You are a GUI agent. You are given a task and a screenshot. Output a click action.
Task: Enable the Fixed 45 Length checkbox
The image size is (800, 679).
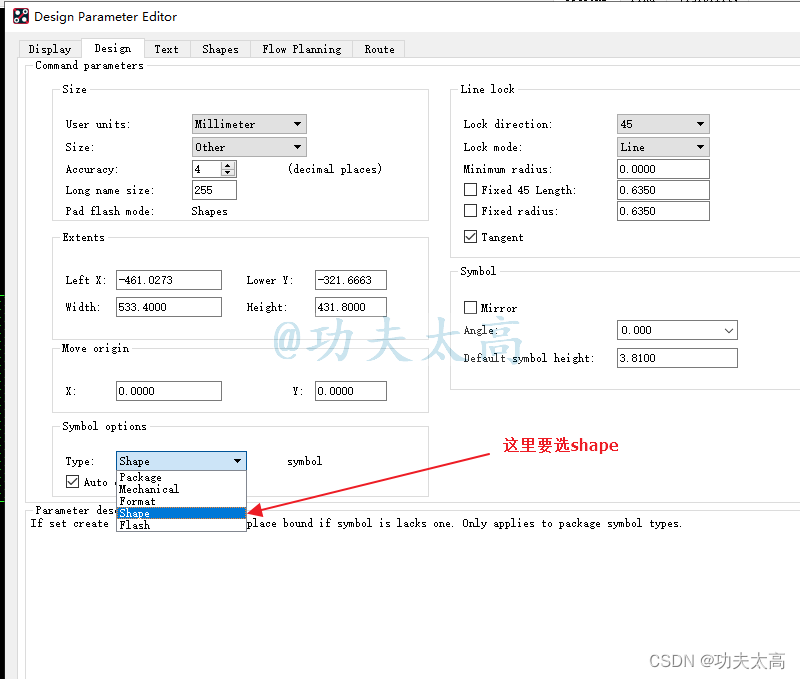coord(471,190)
